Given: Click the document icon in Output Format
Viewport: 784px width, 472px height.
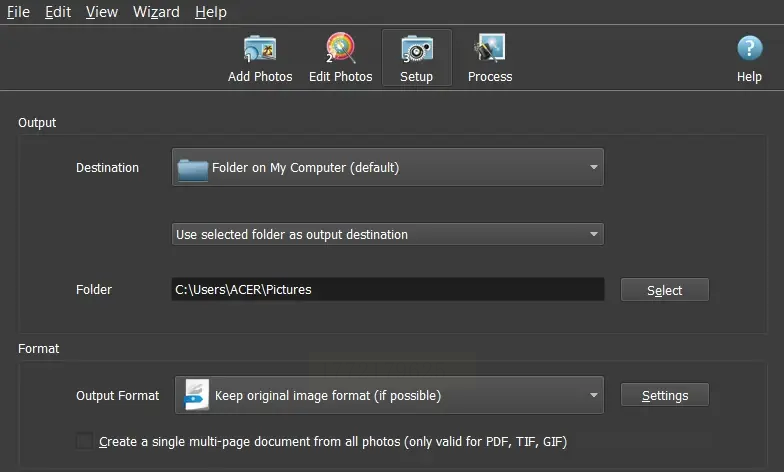Looking at the screenshot, I should pyautogui.click(x=196, y=395).
